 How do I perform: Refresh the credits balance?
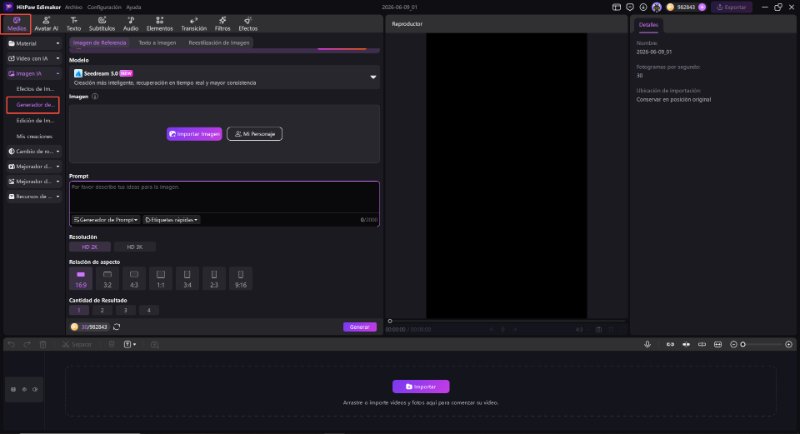coord(117,327)
